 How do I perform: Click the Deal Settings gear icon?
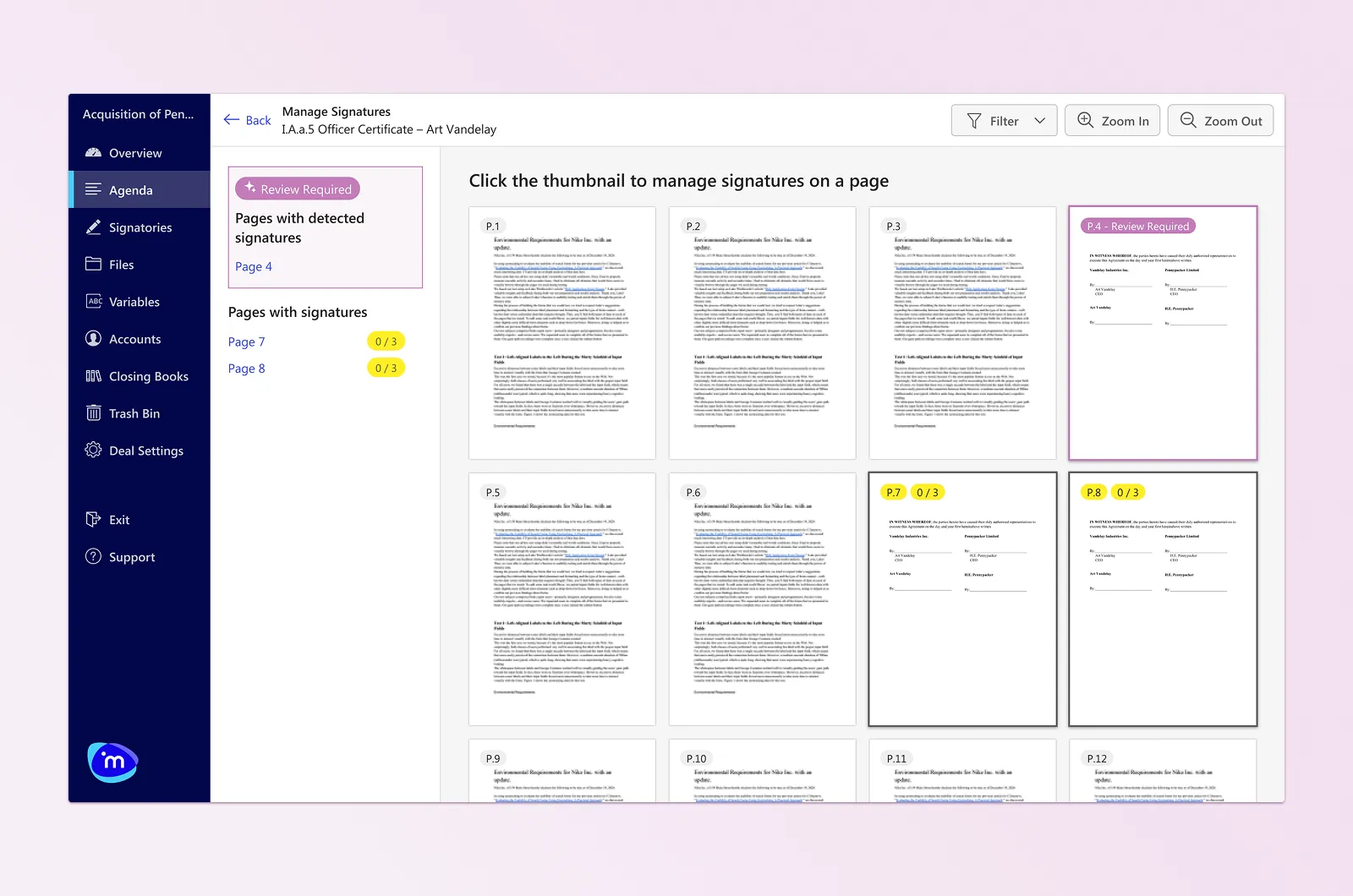[93, 450]
